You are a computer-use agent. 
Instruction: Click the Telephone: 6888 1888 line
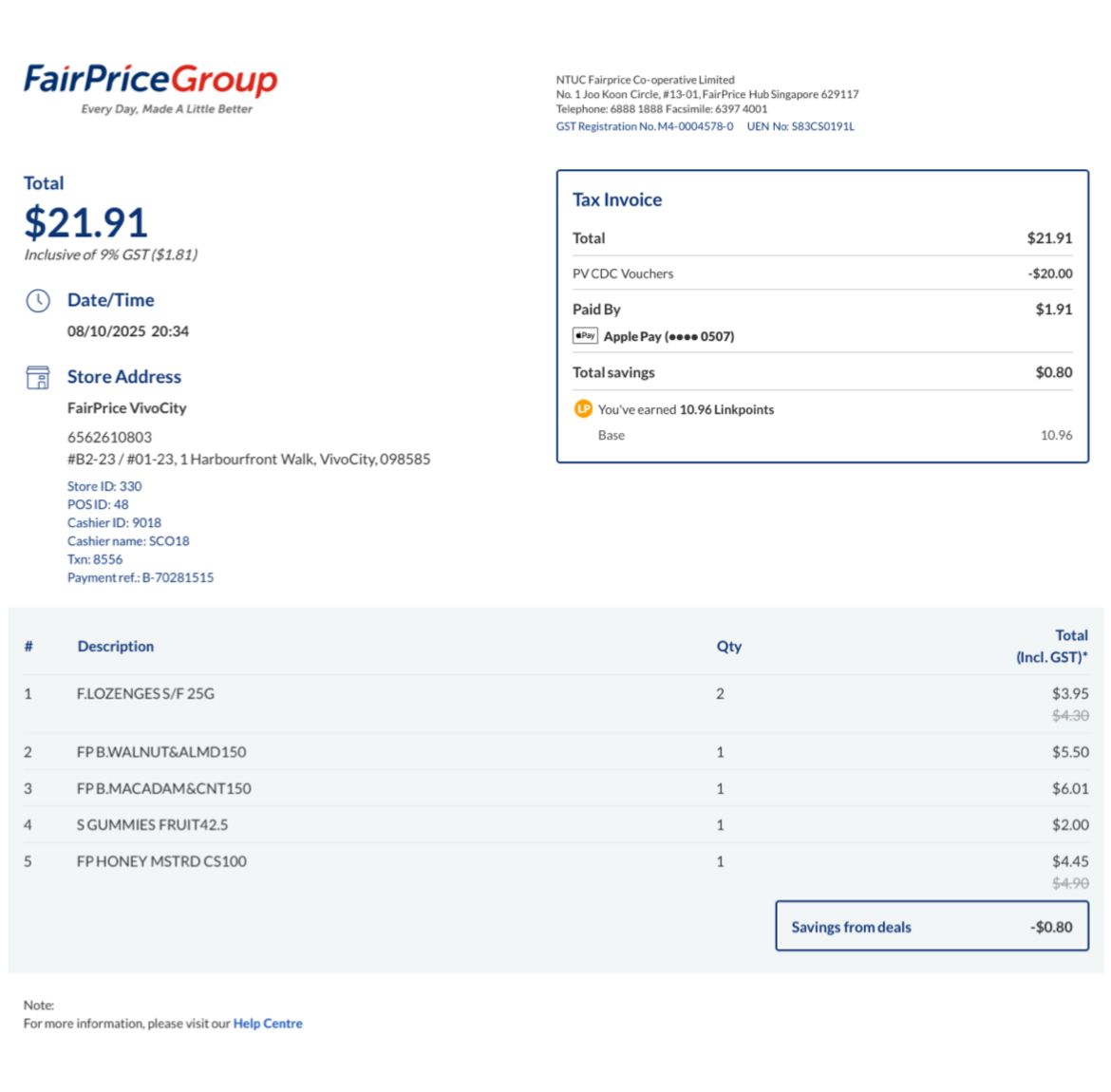coord(661,109)
